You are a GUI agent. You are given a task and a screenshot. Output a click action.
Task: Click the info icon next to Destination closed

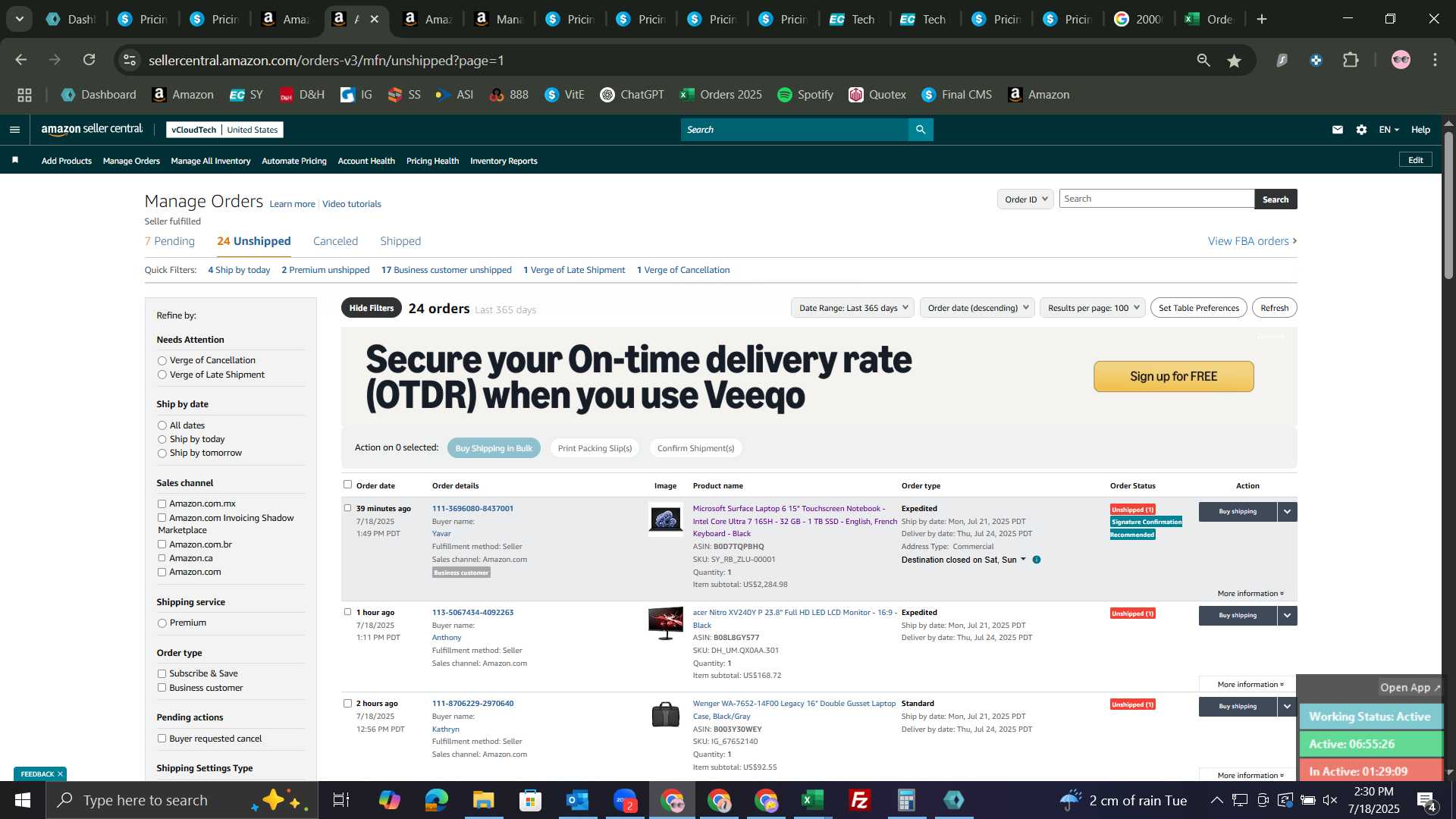pyautogui.click(x=1037, y=560)
